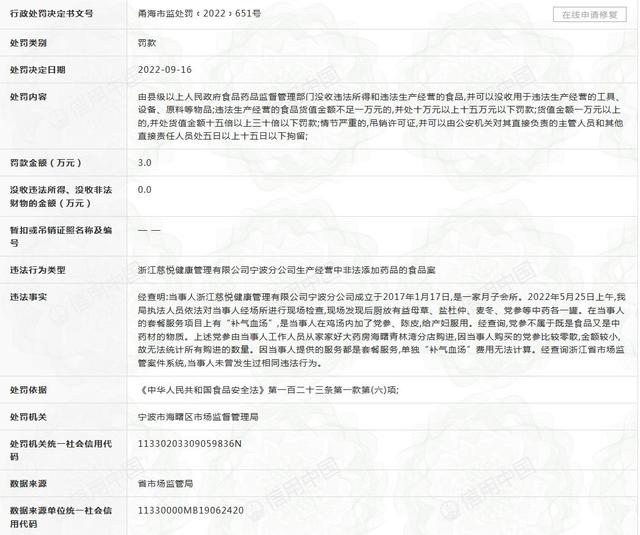This screenshot has height=535, width=640.
Task: Click the fine amount value 3.0
Action: pos(145,161)
